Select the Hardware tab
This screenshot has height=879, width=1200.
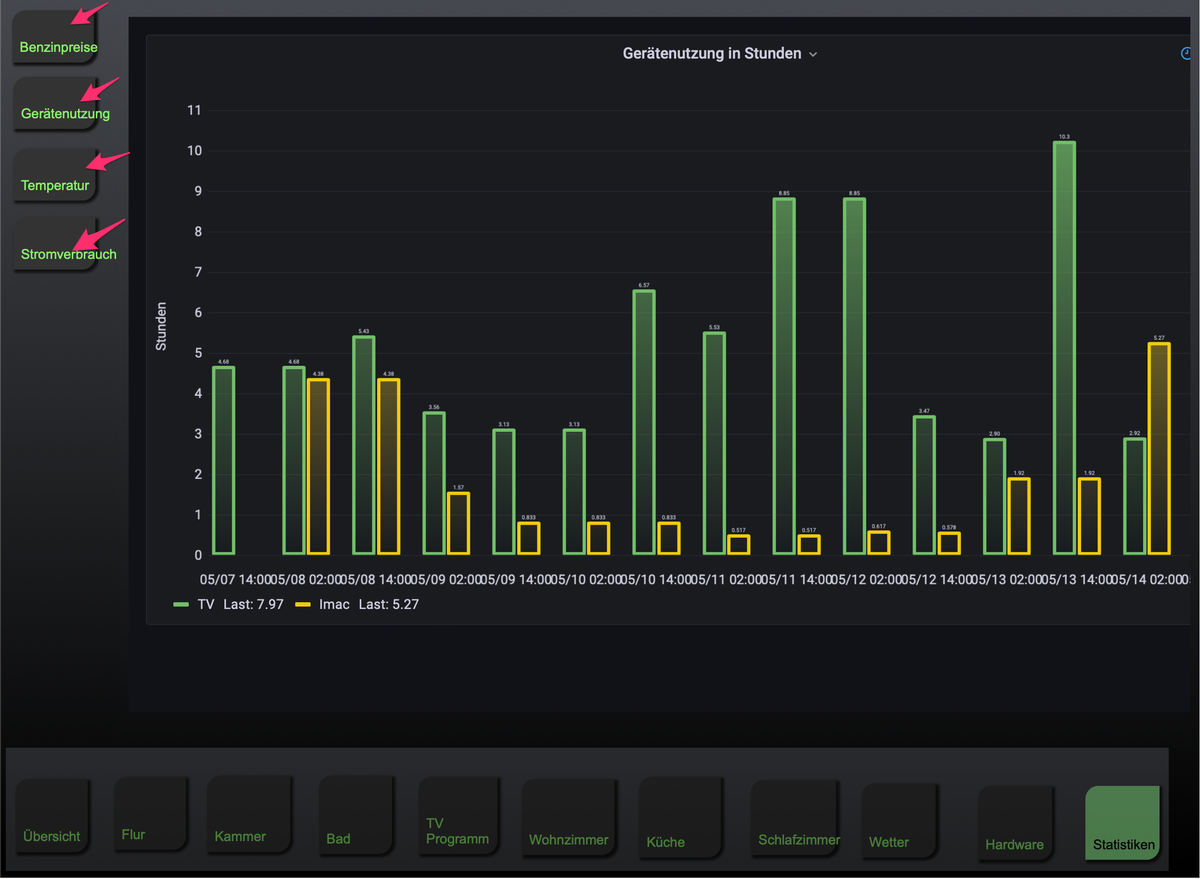pyautogui.click(x=1016, y=822)
